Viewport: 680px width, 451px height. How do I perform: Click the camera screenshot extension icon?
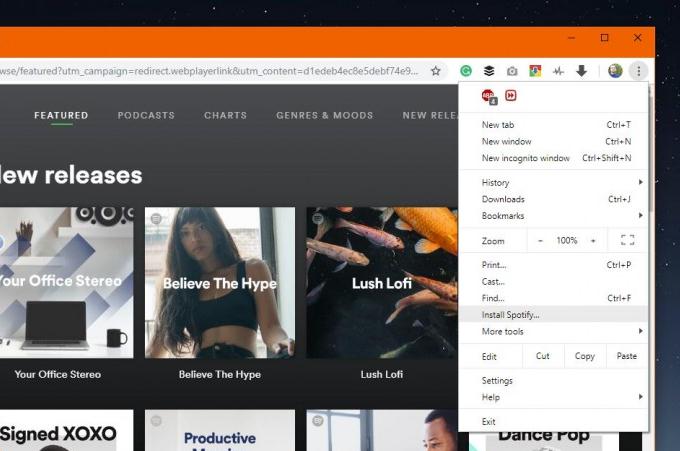click(512, 71)
